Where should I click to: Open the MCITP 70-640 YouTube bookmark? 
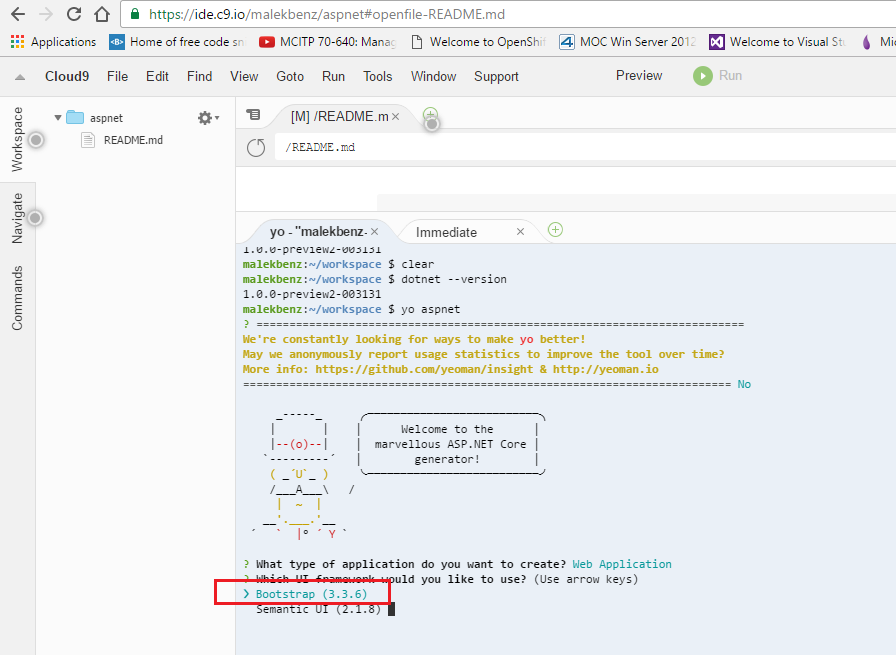coord(327,42)
